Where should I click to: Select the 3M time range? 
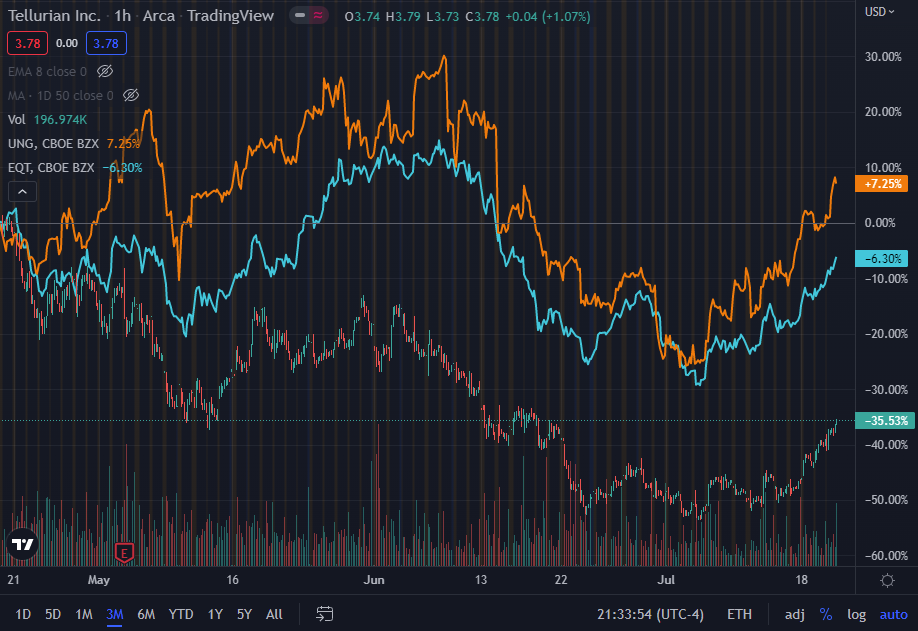[x=115, y=614]
